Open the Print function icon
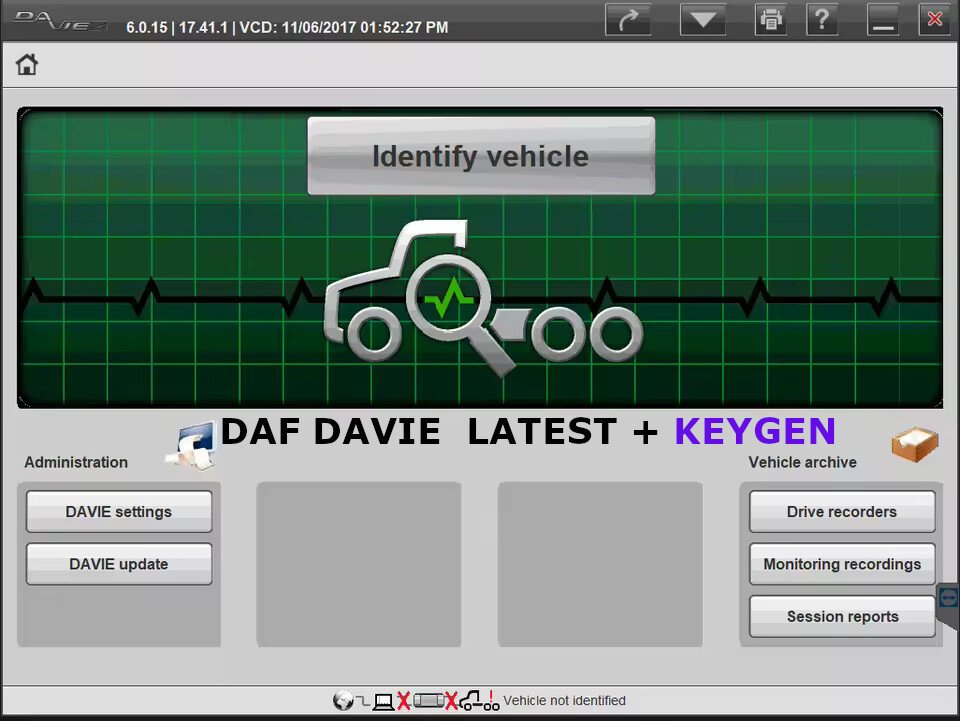960x721 pixels. pos(770,19)
